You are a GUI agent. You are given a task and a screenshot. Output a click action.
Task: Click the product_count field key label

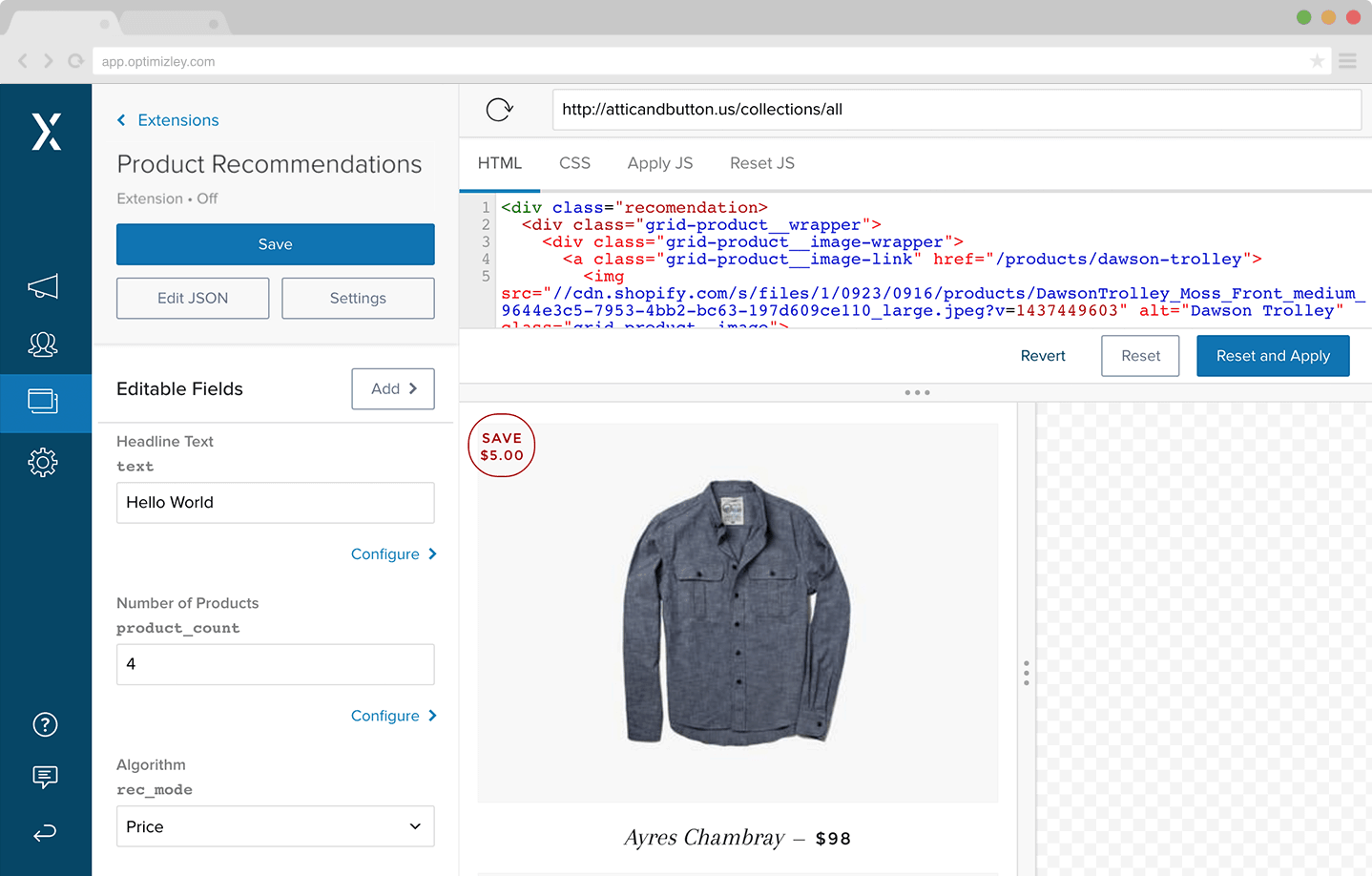pos(178,628)
